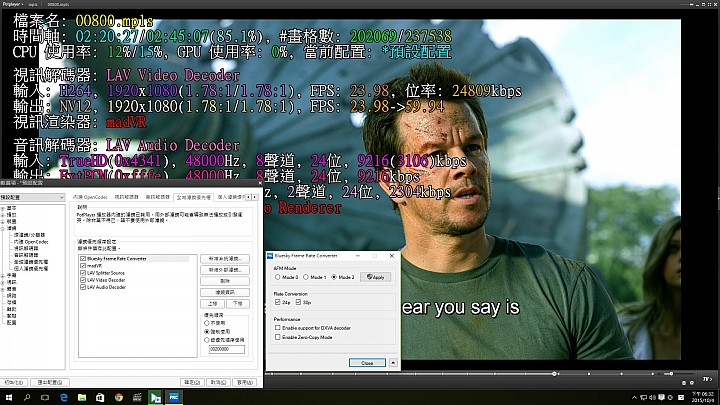Click 新增外部濾鏡 add external filter button

[225, 270]
